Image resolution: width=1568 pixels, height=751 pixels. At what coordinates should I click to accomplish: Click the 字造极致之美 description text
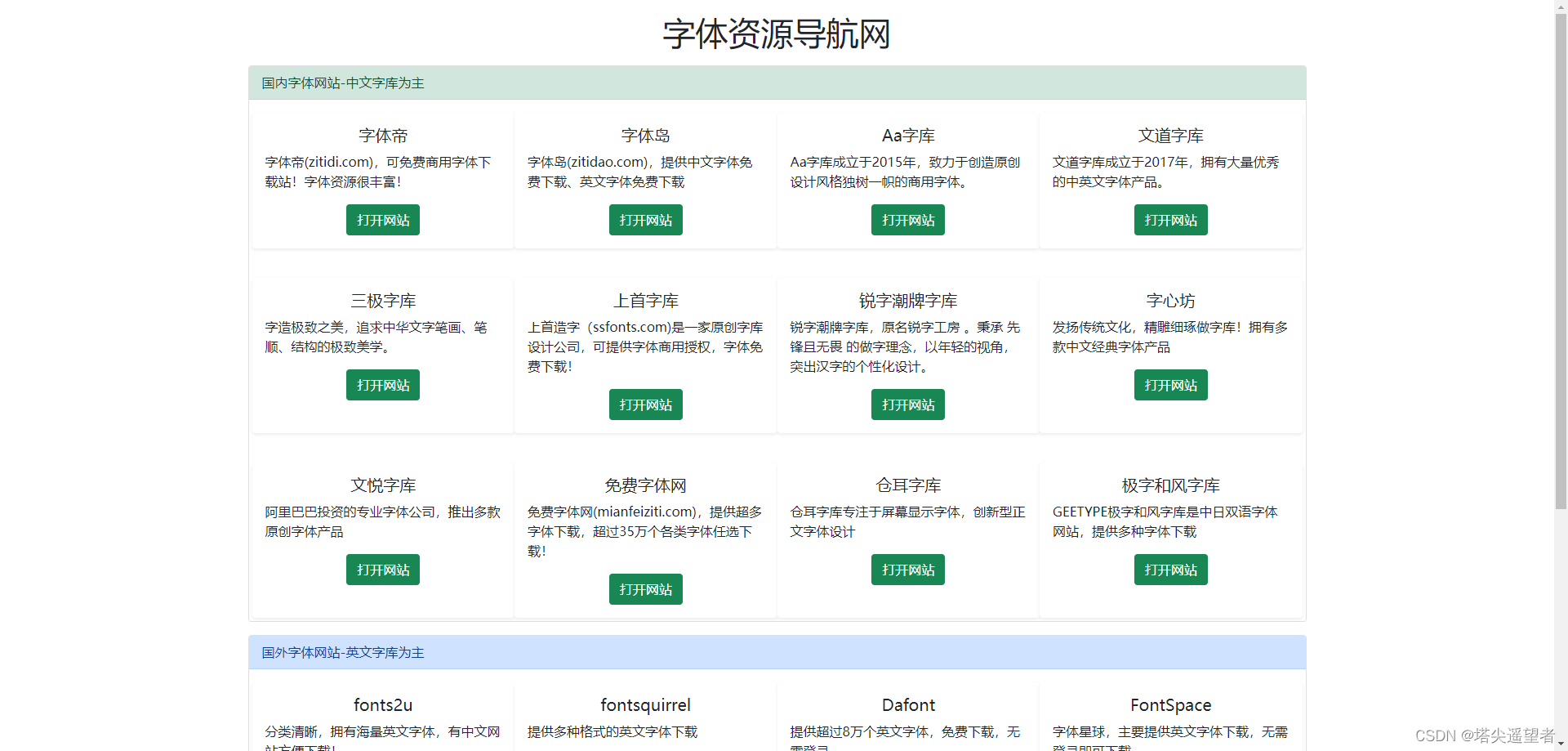tap(376, 337)
